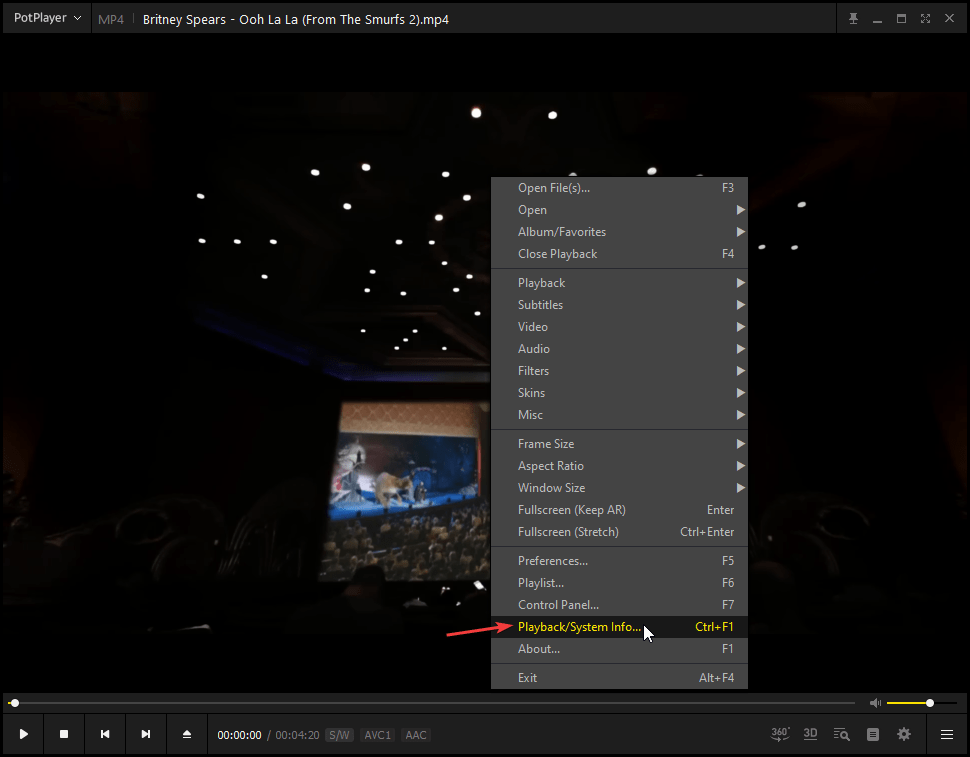The height and width of the screenshot is (757, 970).
Task: Click the S/W decoder indicator
Action: 340,735
